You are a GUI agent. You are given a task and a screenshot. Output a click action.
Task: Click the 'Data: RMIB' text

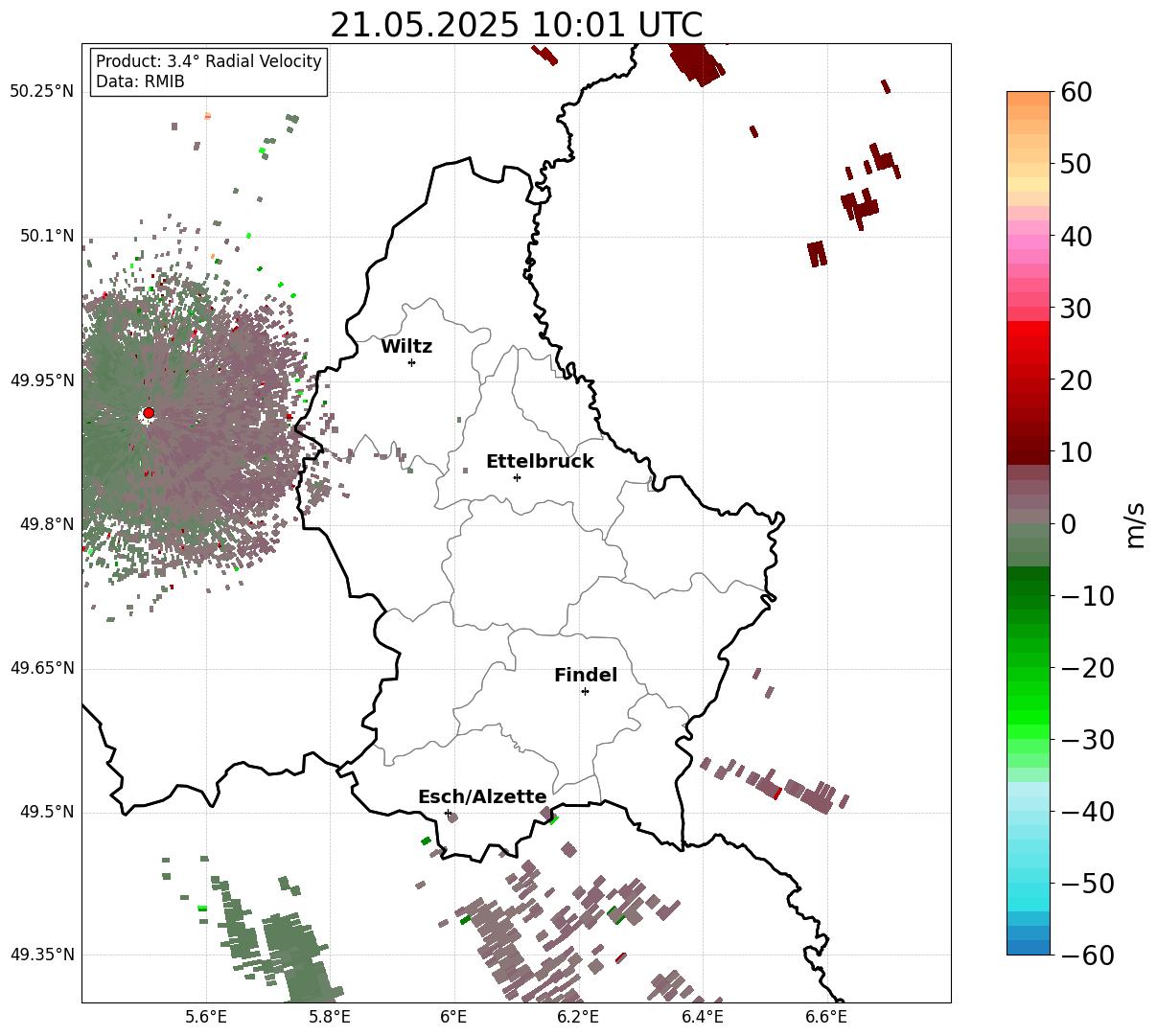[140, 82]
